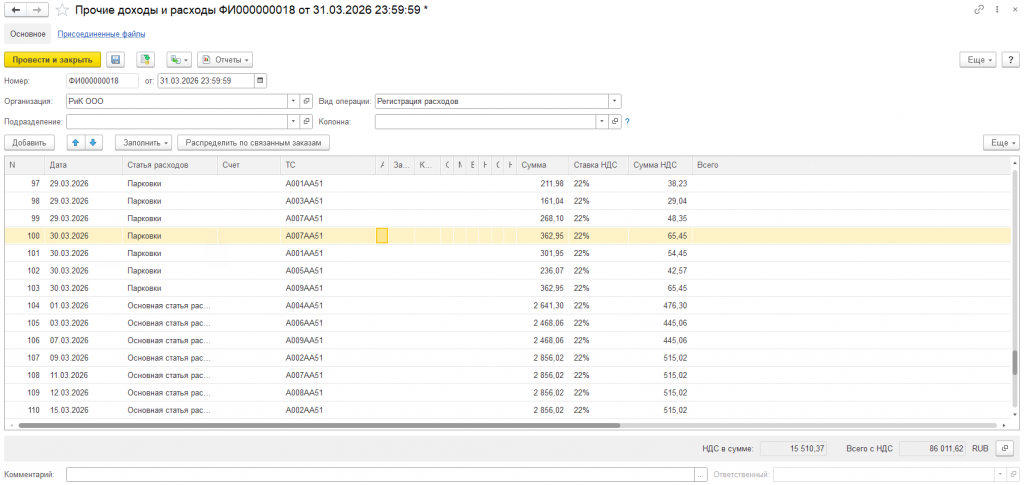Screen dimensions: 1024x485
Task: Click the Подразделение input field
Action: (x=177, y=121)
